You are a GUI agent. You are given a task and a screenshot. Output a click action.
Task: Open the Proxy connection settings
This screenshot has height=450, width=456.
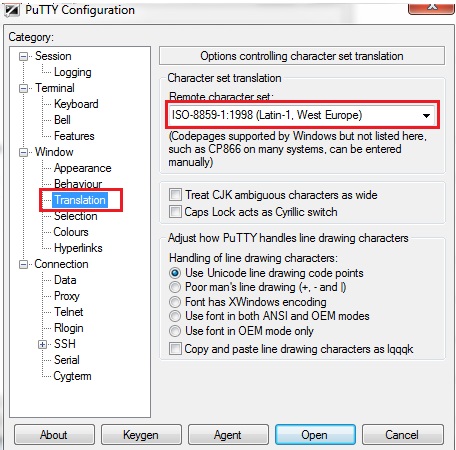click(67, 296)
